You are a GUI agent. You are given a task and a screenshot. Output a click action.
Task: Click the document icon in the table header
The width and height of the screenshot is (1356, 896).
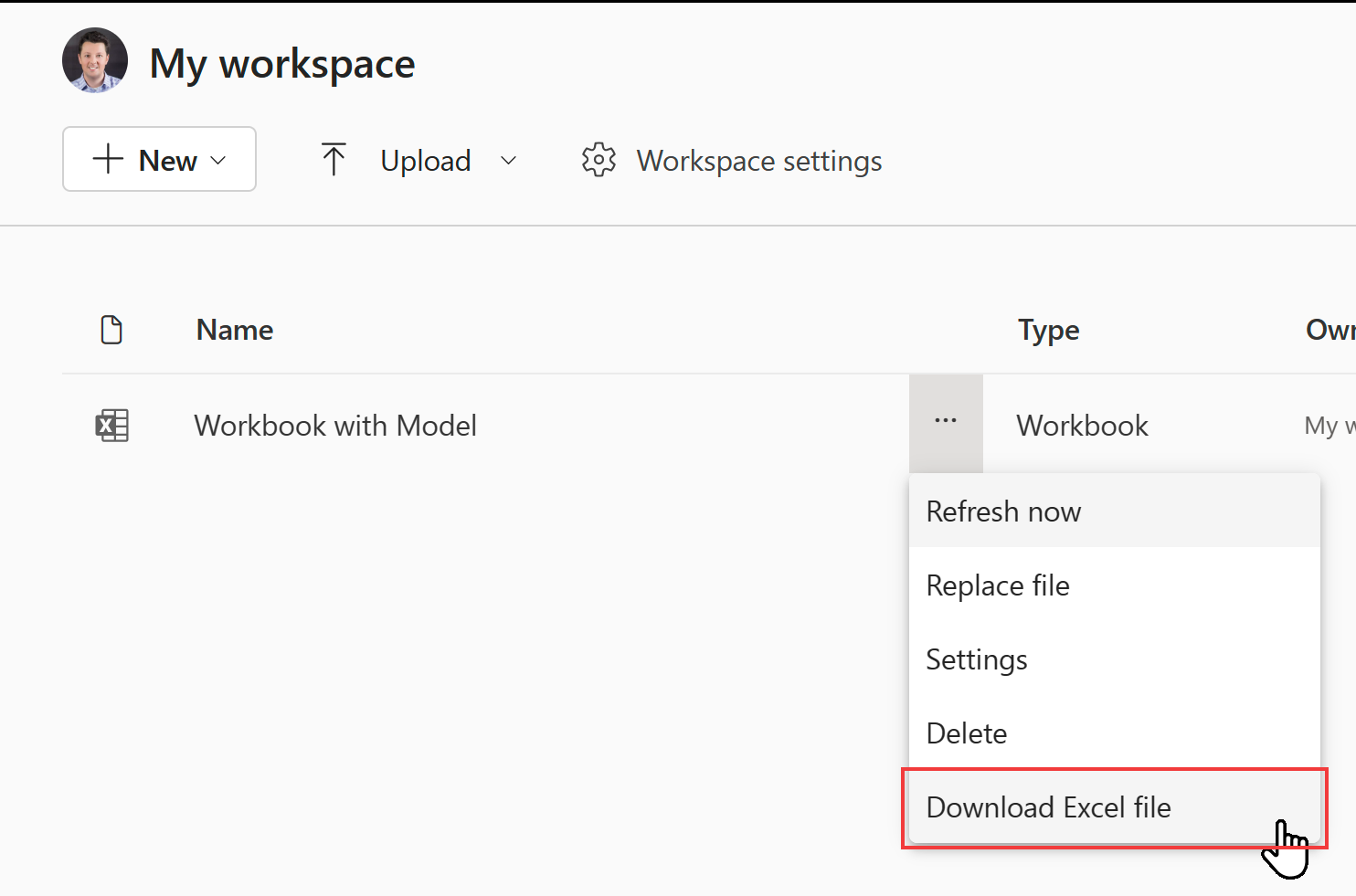[x=111, y=330]
